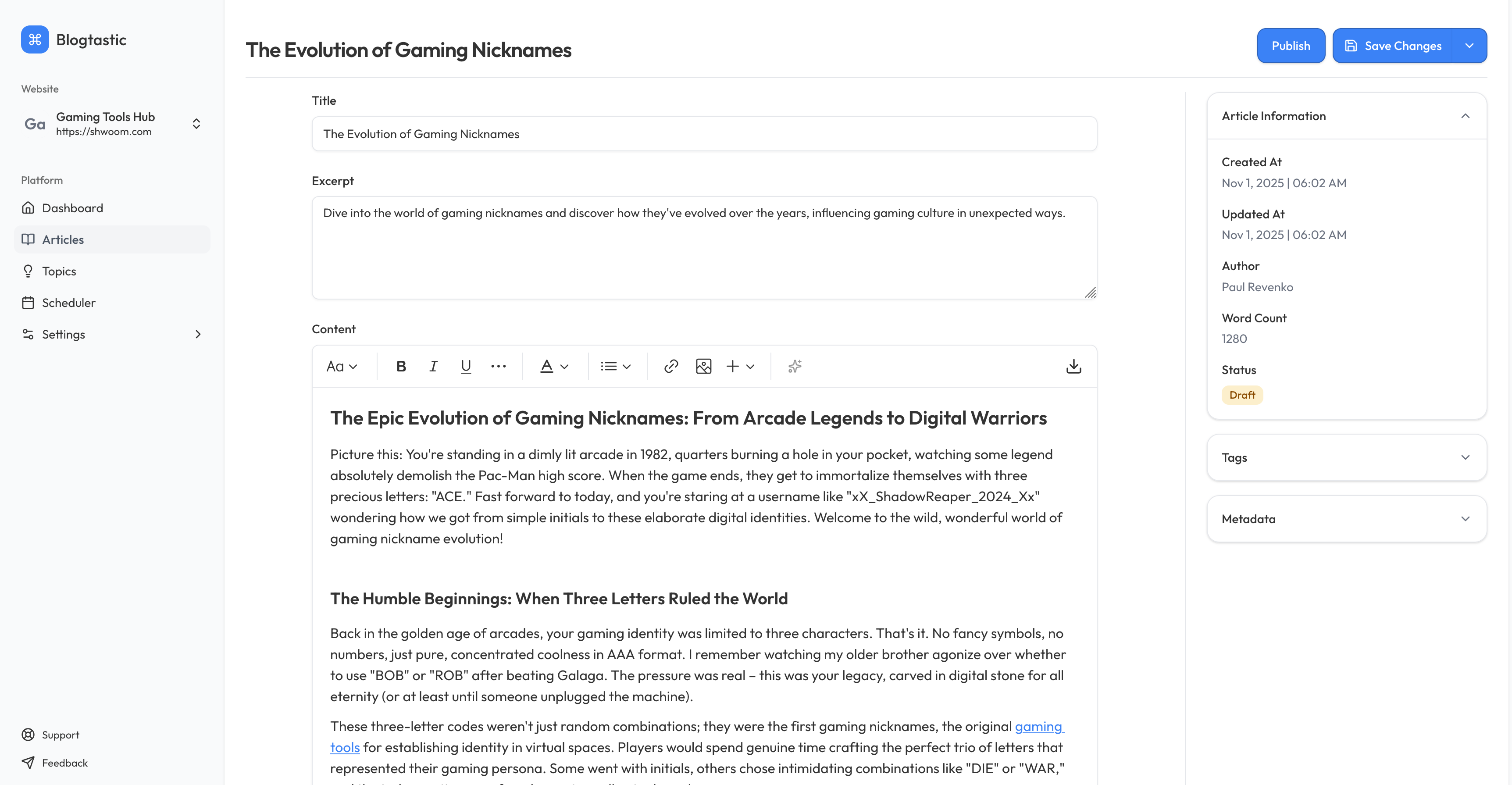This screenshot has width=1512, height=785.
Task: Click into the Title input field
Action: click(704, 134)
